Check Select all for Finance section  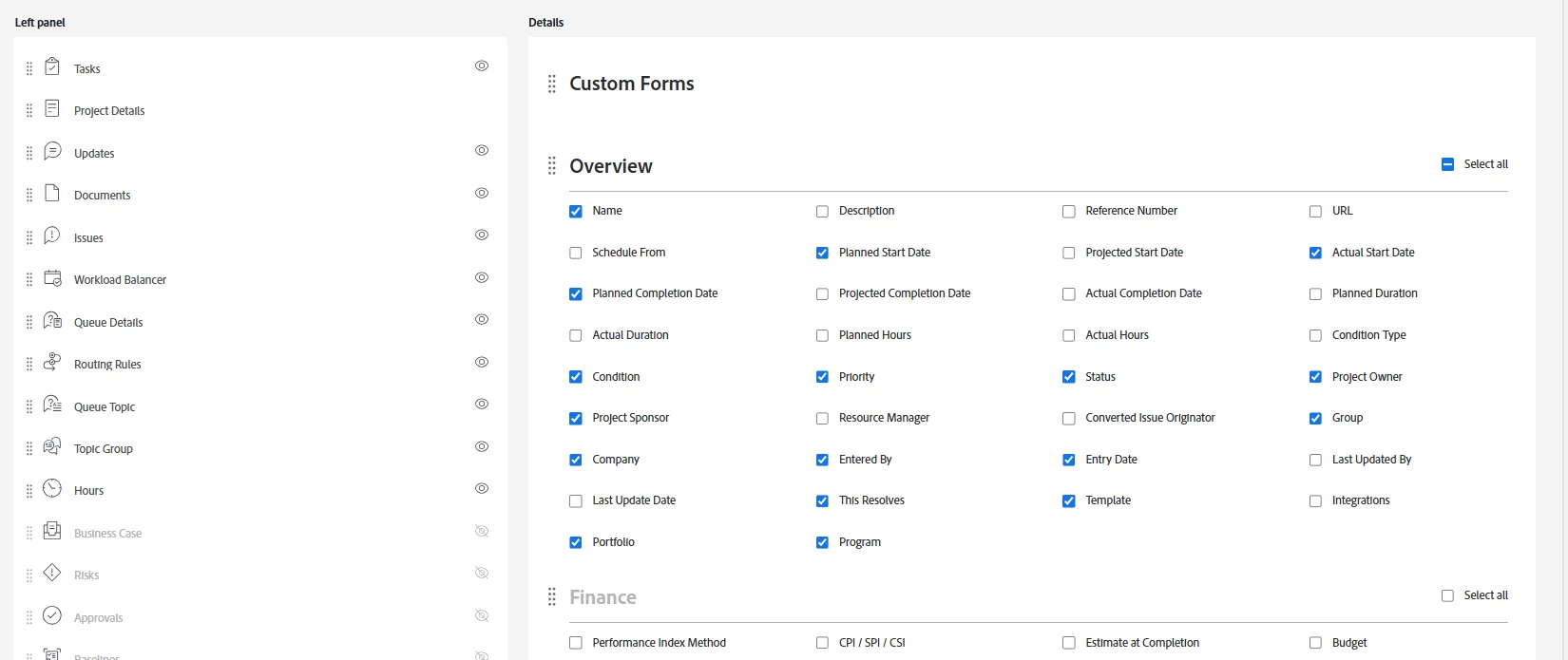(x=1447, y=596)
